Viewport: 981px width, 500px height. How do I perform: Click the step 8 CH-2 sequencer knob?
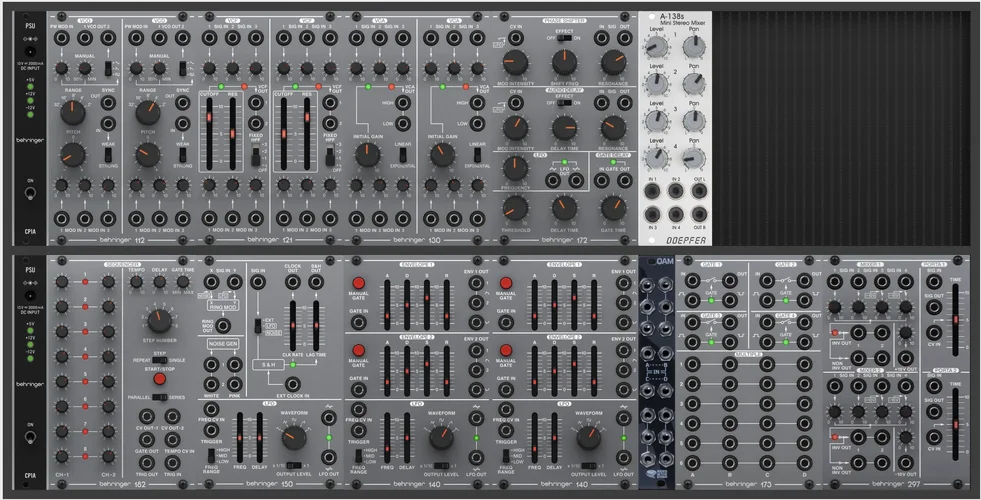(x=108, y=456)
